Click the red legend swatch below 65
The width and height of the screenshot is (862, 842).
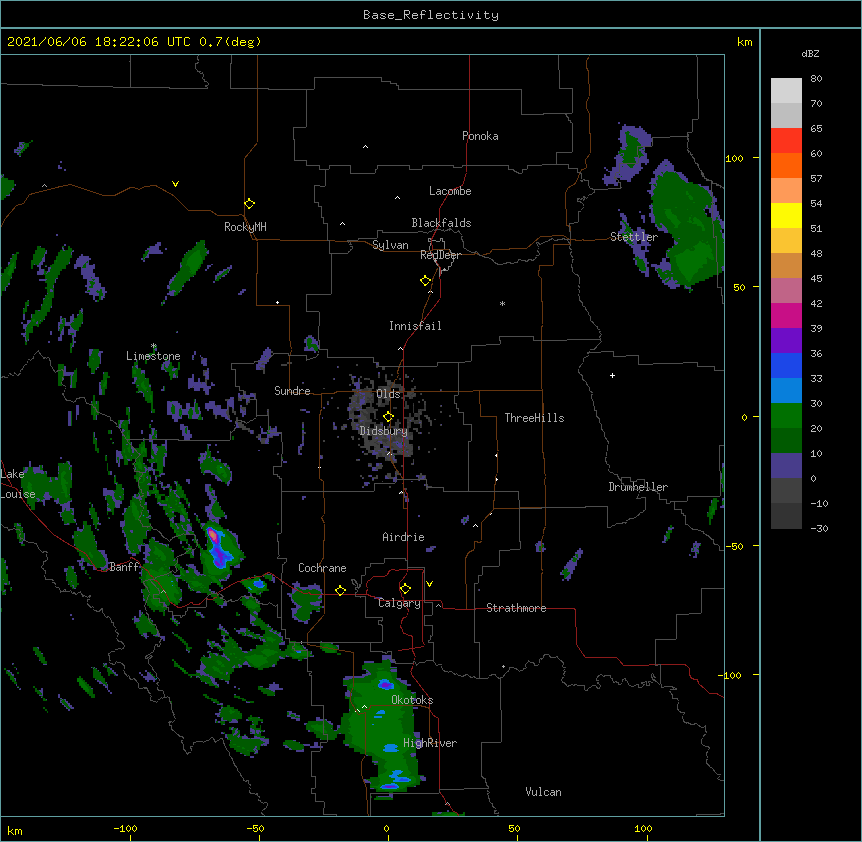786,141
